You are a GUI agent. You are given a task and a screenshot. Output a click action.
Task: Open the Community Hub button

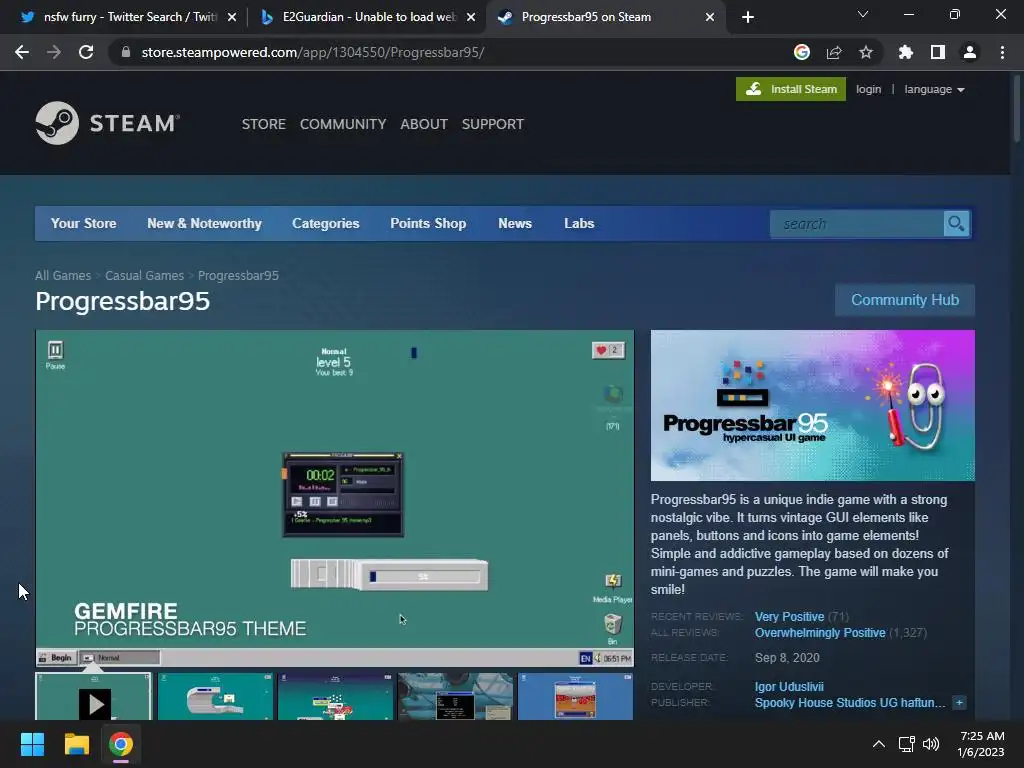point(905,300)
